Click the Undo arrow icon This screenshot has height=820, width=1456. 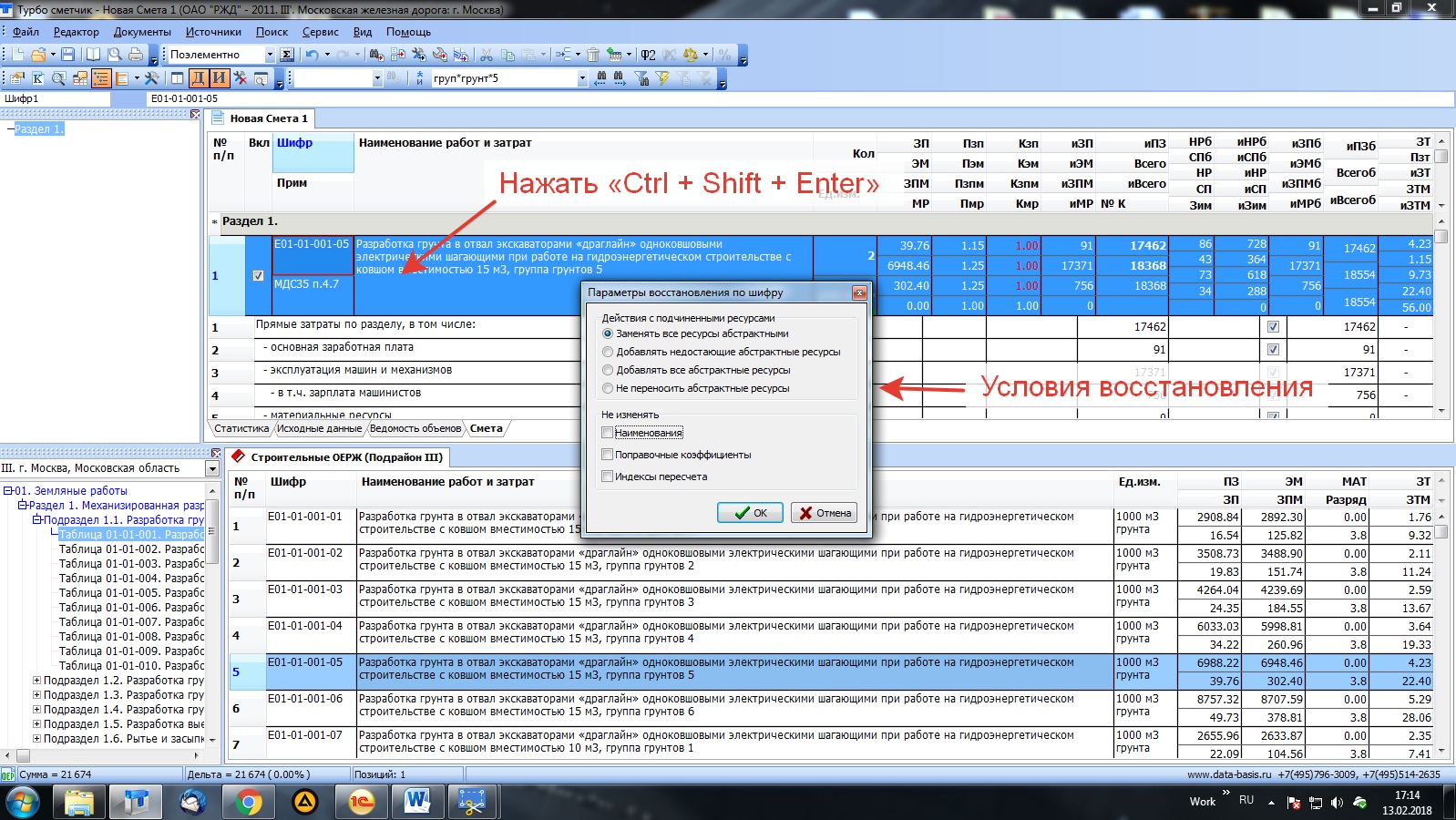click(x=313, y=55)
